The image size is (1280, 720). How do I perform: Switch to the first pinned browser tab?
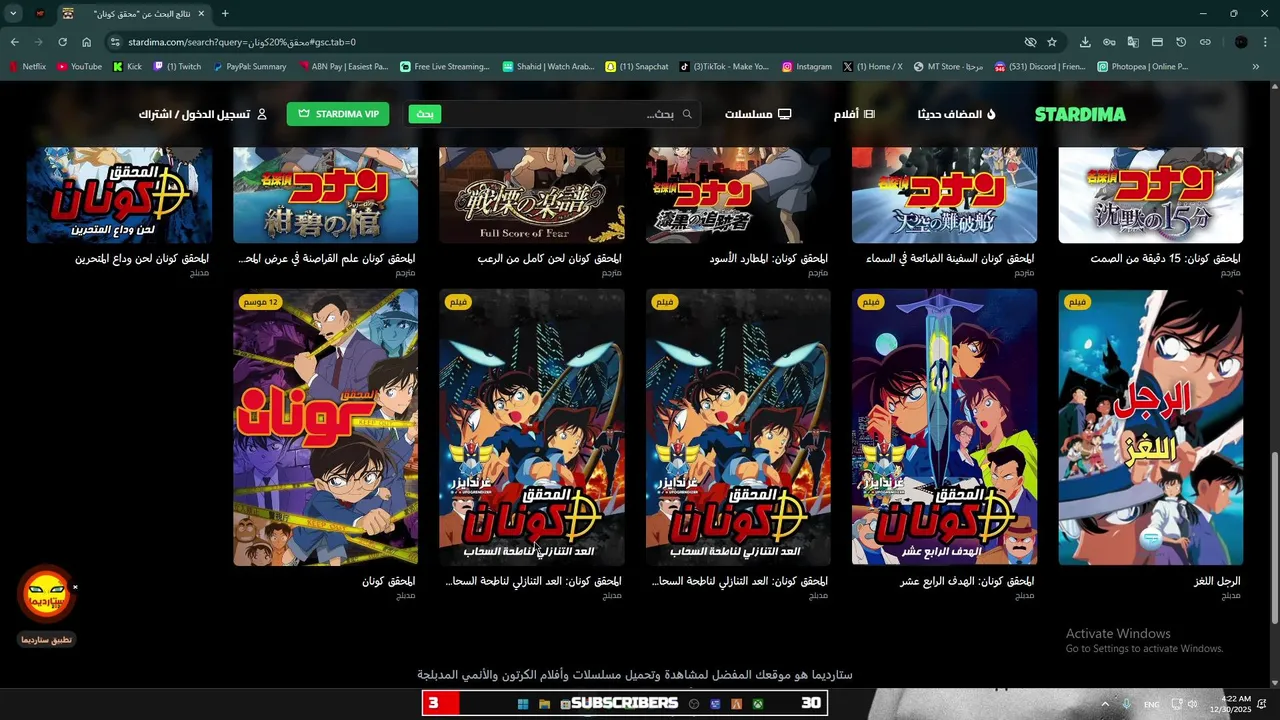(40, 14)
